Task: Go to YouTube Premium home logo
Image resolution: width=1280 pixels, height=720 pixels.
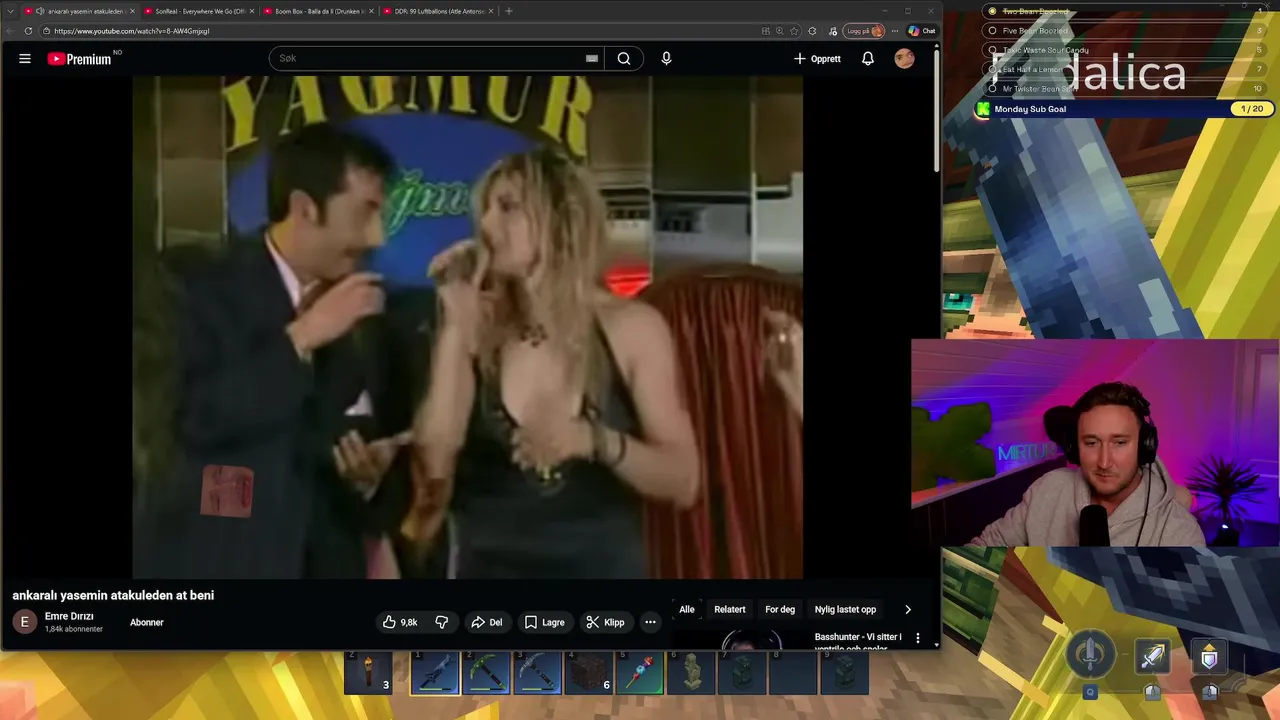Action: [80, 59]
